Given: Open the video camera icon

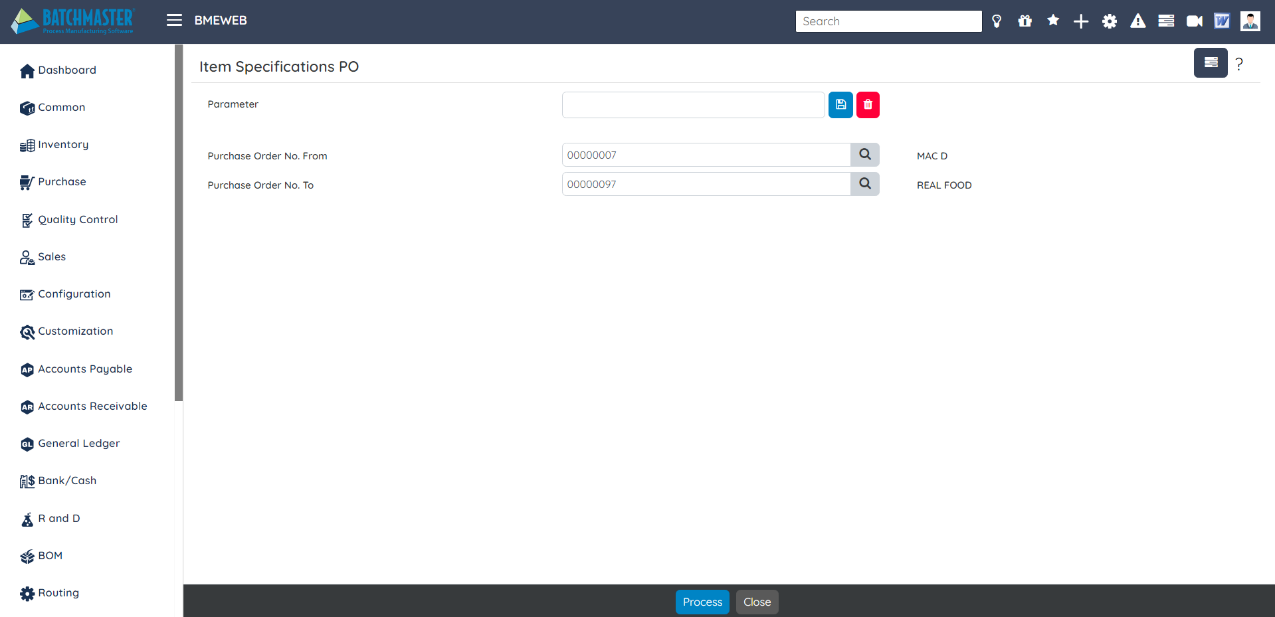Looking at the screenshot, I should click(1194, 21).
